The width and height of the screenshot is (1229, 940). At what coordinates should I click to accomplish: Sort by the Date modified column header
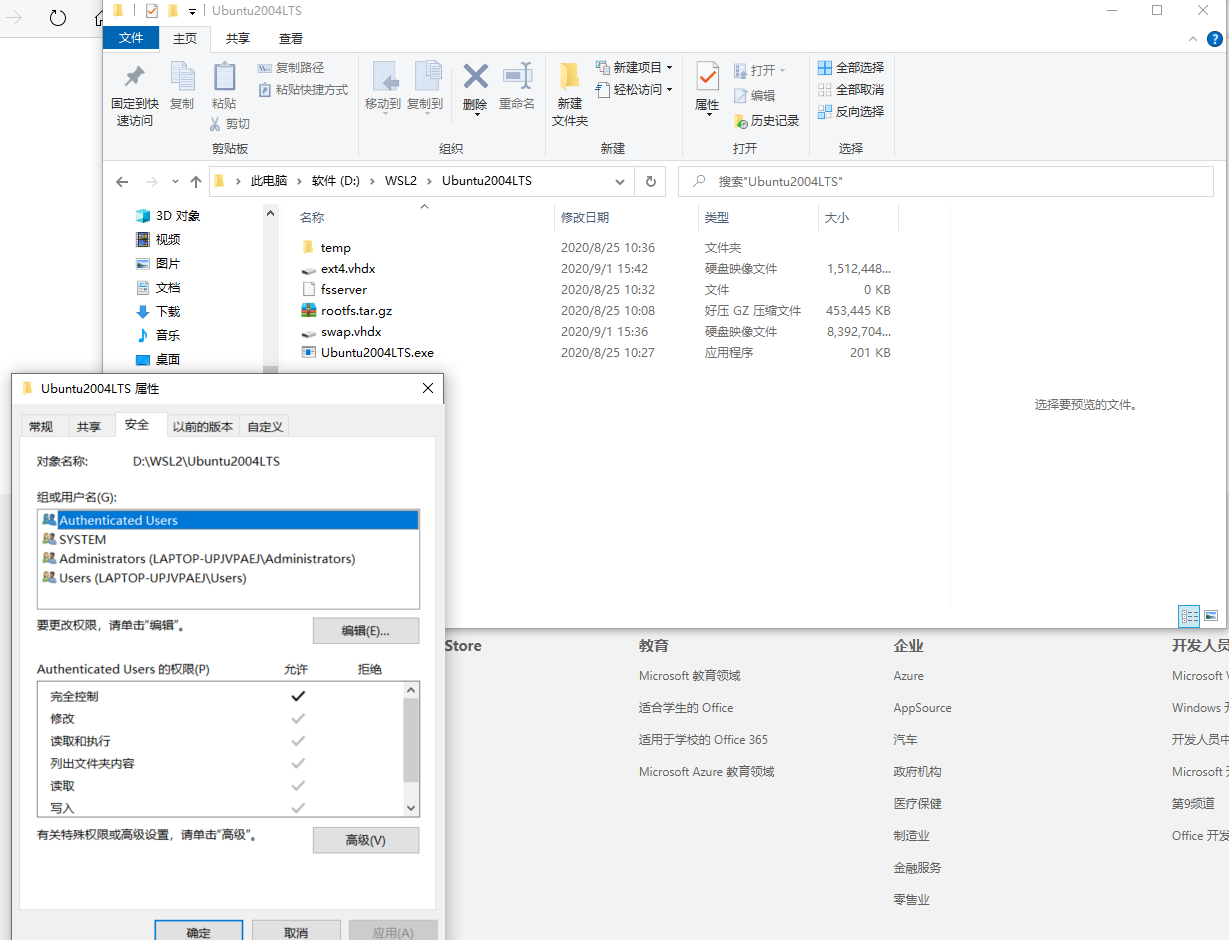coord(626,217)
